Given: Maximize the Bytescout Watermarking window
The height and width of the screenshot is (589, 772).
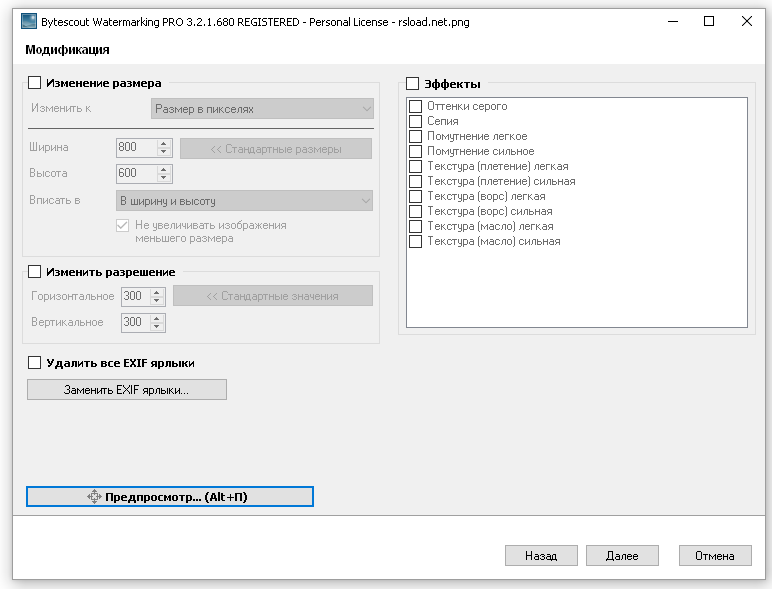Looking at the screenshot, I should pyautogui.click(x=709, y=22).
